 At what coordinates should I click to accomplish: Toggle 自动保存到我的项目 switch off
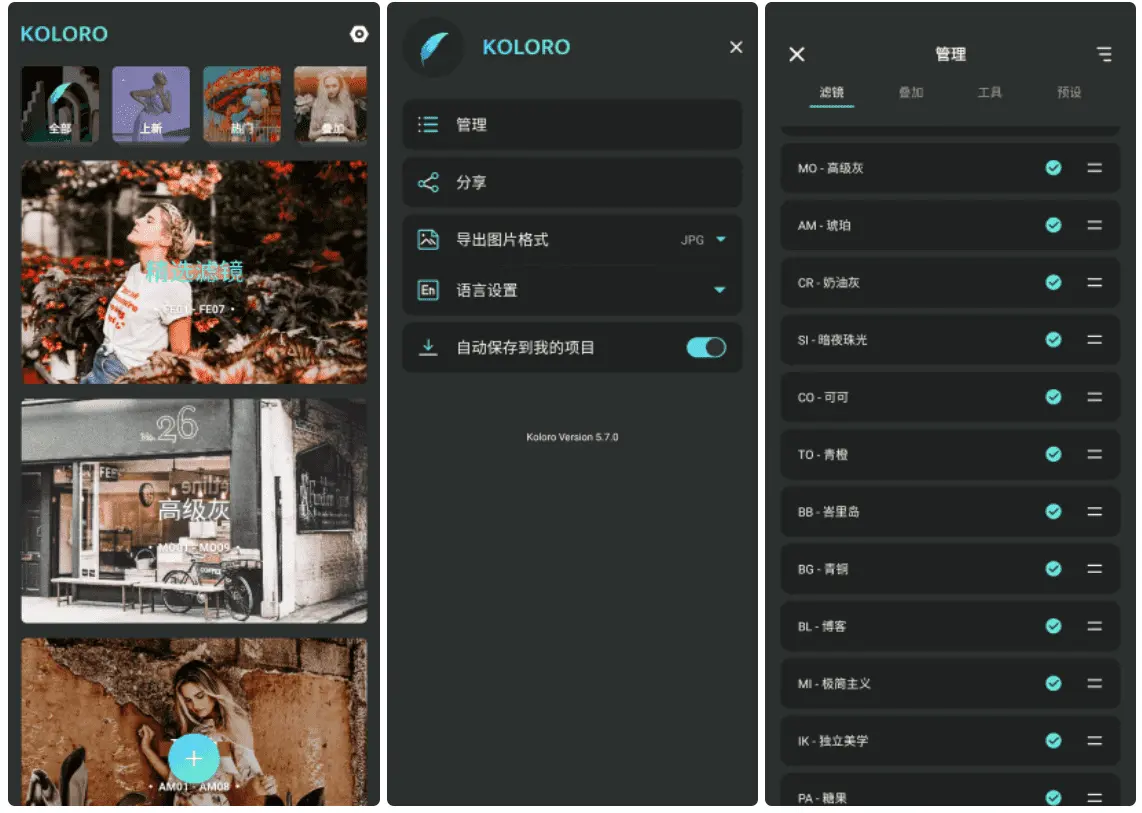point(706,348)
